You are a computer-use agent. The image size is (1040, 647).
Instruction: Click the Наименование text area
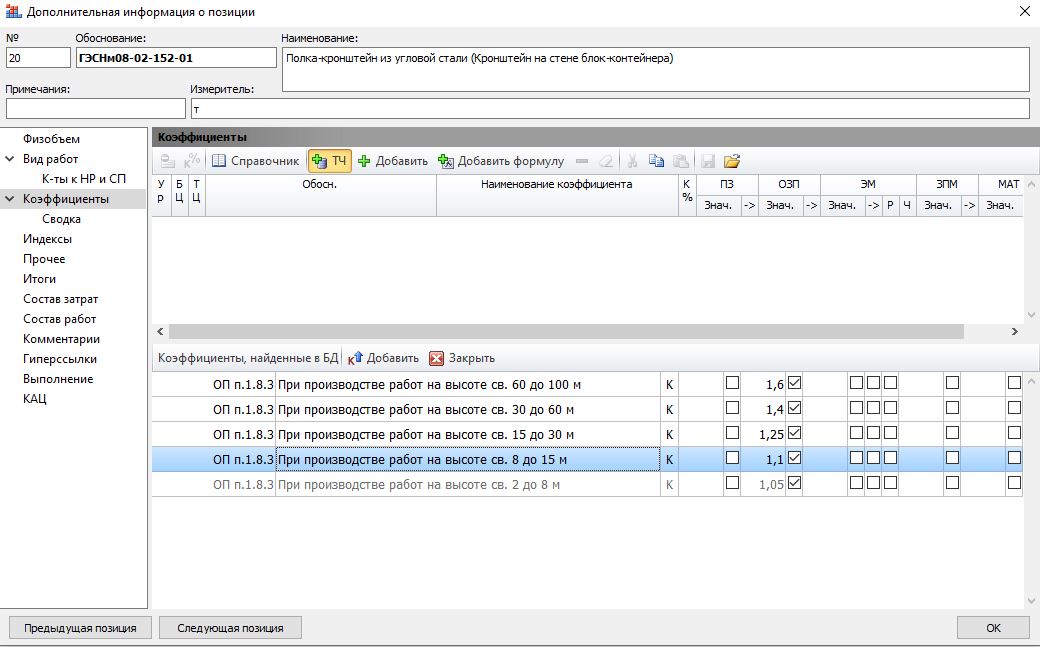click(x=655, y=69)
